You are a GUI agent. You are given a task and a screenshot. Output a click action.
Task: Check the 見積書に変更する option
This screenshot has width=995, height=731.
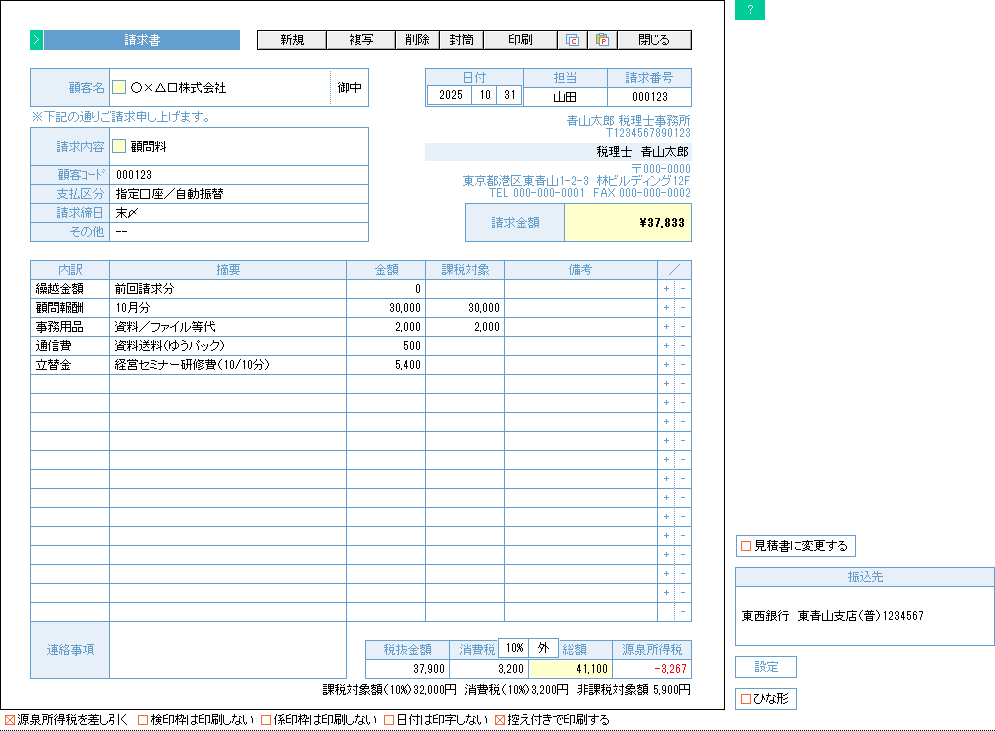pos(745,546)
